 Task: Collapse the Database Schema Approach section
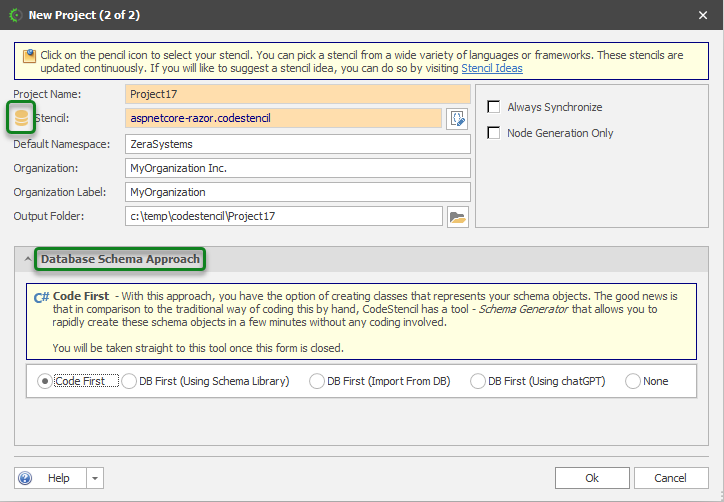click(x=27, y=260)
